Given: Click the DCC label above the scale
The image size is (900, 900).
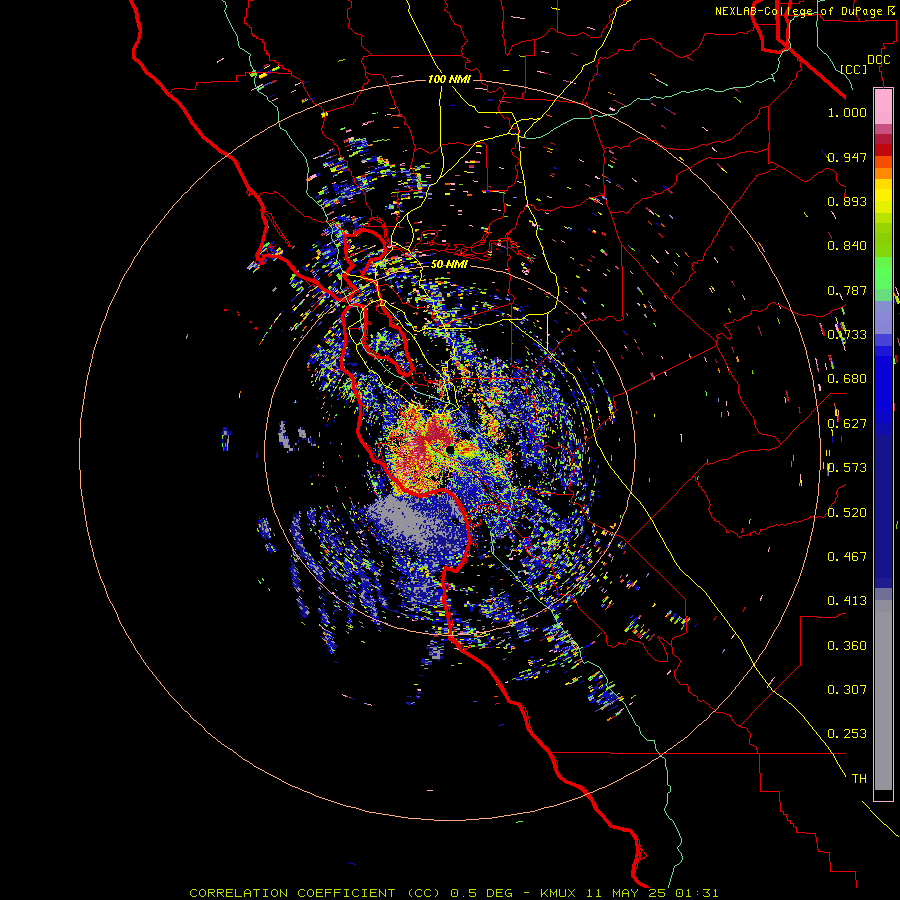Looking at the screenshot, I should (878, 59).
